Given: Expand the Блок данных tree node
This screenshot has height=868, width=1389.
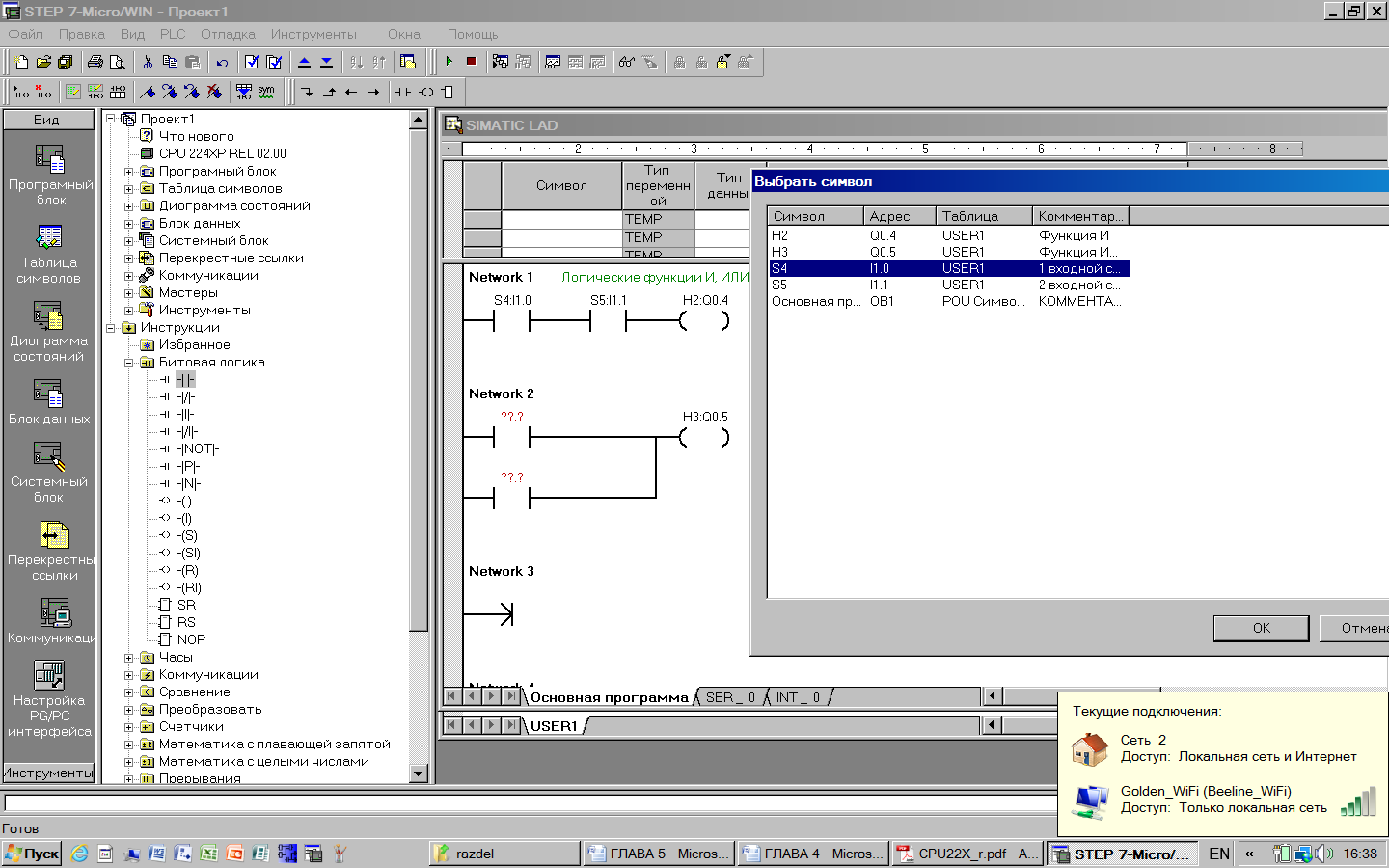Looking at the screenshot, I should pos(128,224).
